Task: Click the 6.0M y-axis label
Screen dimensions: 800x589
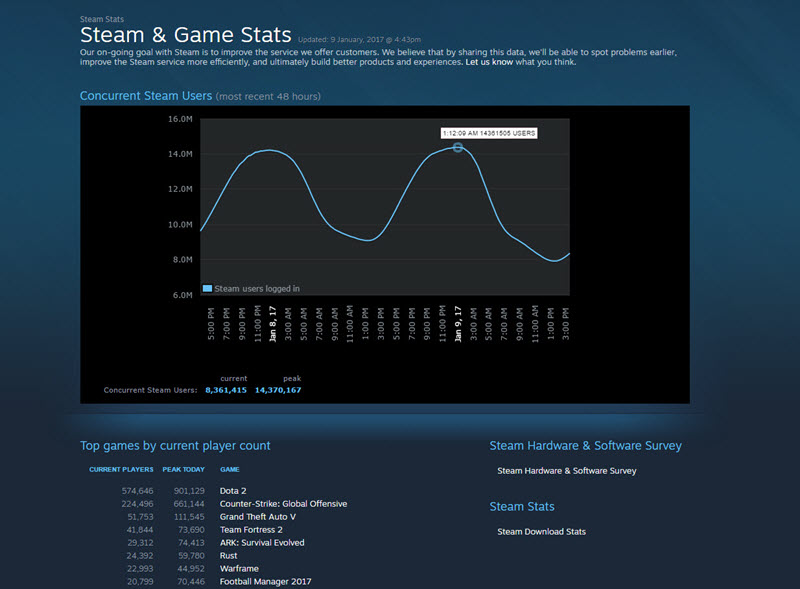Action: pyautogui.click(x=183, y=295)
